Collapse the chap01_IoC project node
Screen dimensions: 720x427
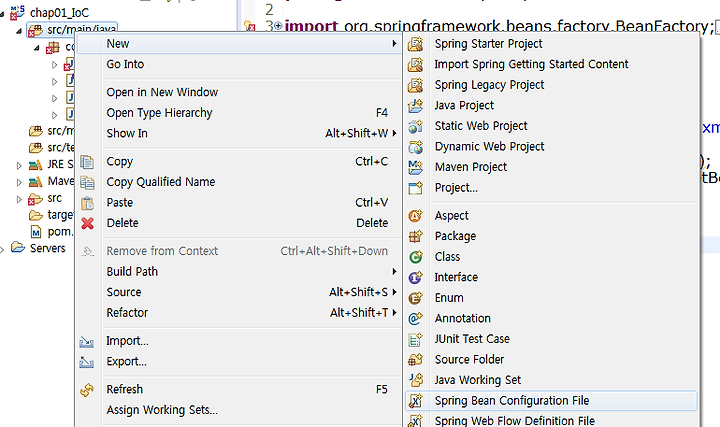click(2, 14)
